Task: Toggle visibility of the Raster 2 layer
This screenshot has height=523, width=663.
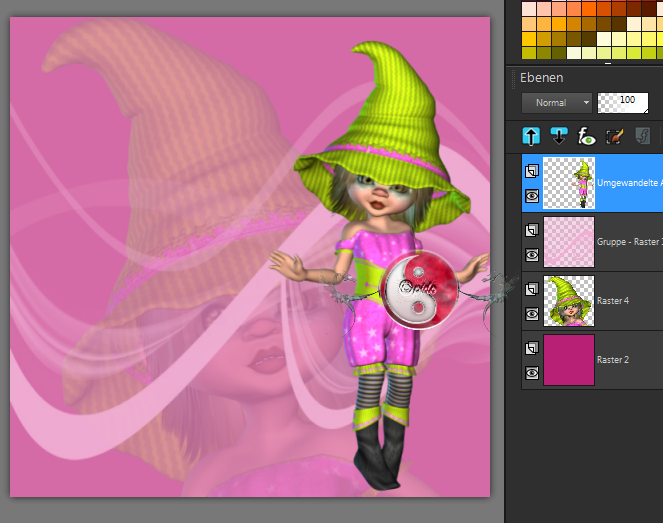Action: click(x=532, y=373)
